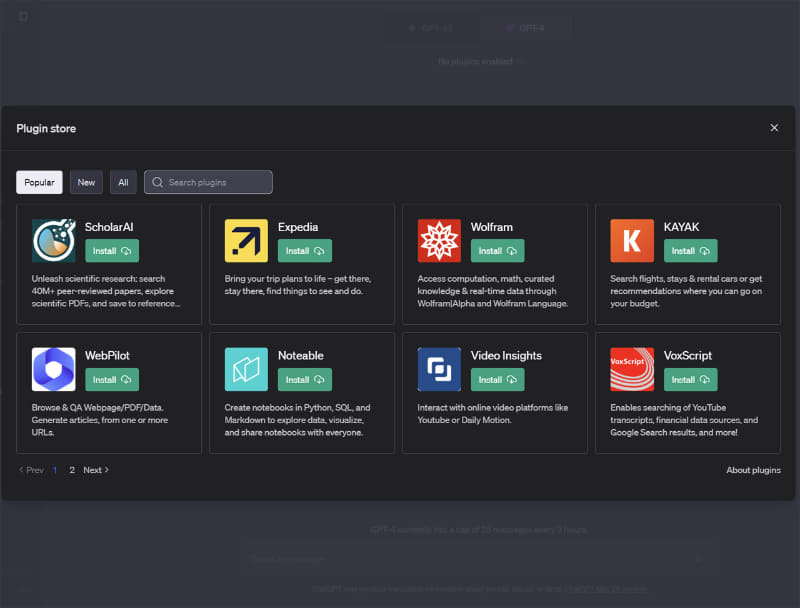Viewport: 800px width, 608px height.
Task: Open the About plugins link
Action: 753,470
